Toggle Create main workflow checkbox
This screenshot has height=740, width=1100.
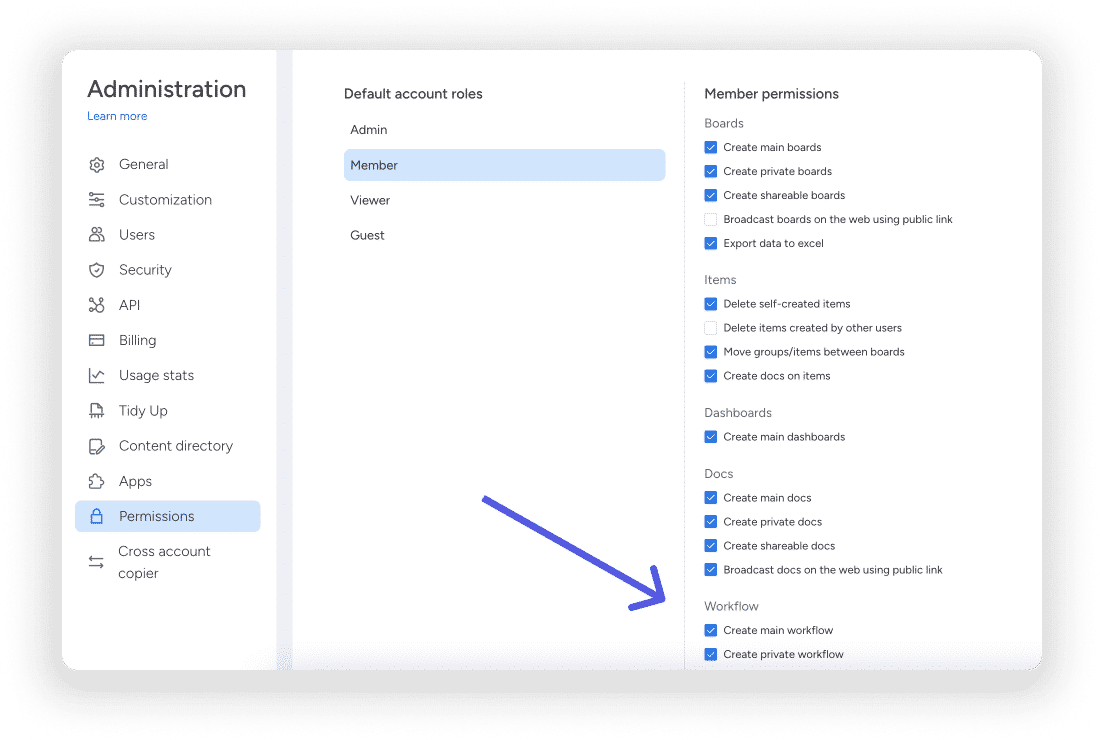pos(711,630)
